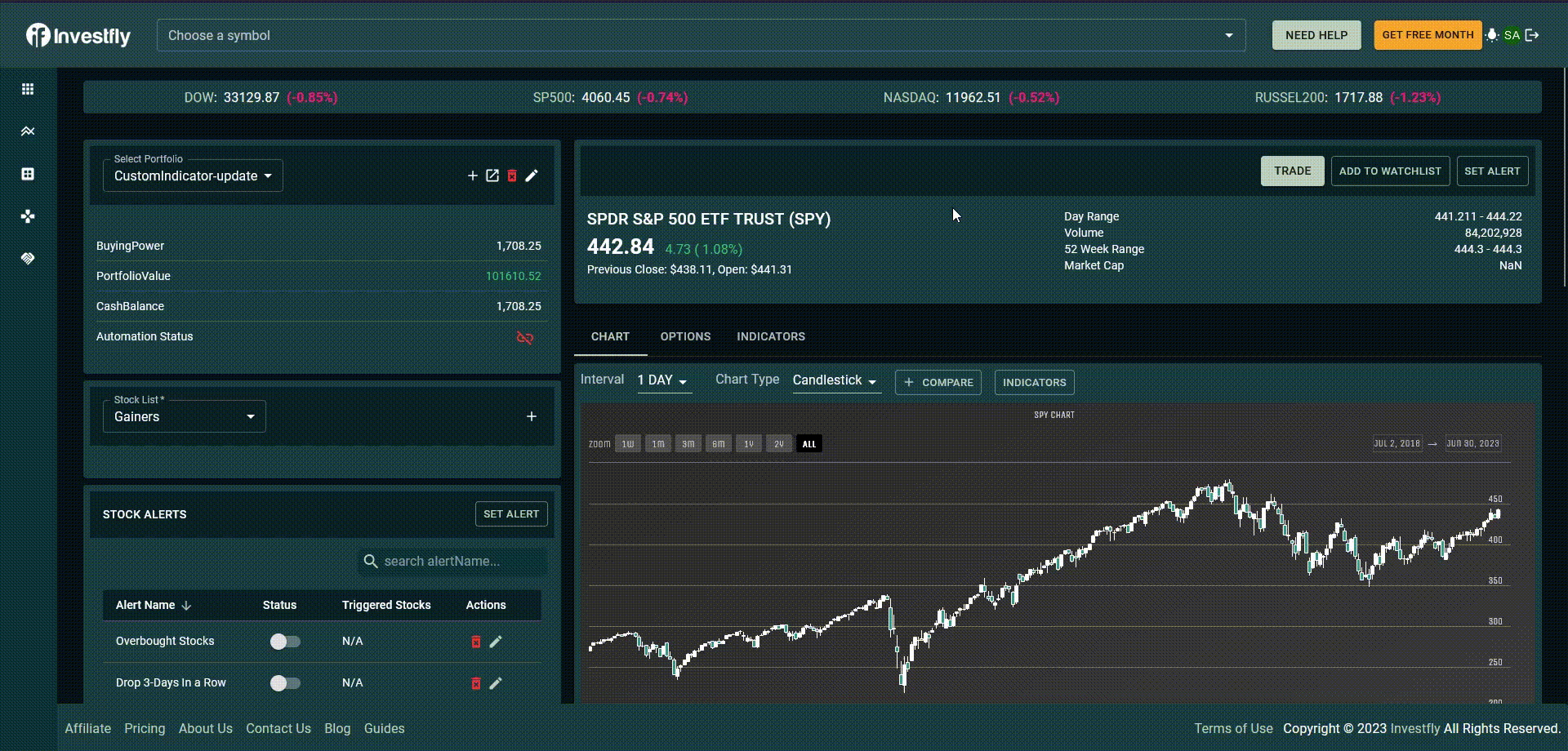
Task: Select 3m chart zoom
Action: [x=688, y=444]
